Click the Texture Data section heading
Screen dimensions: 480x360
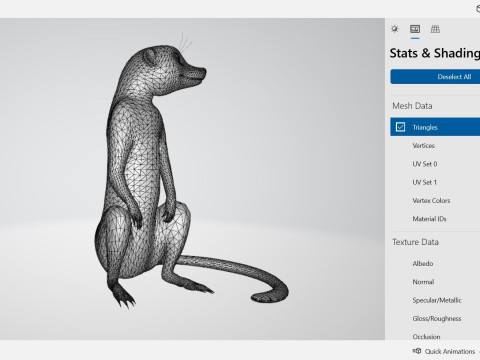[415, 242]
